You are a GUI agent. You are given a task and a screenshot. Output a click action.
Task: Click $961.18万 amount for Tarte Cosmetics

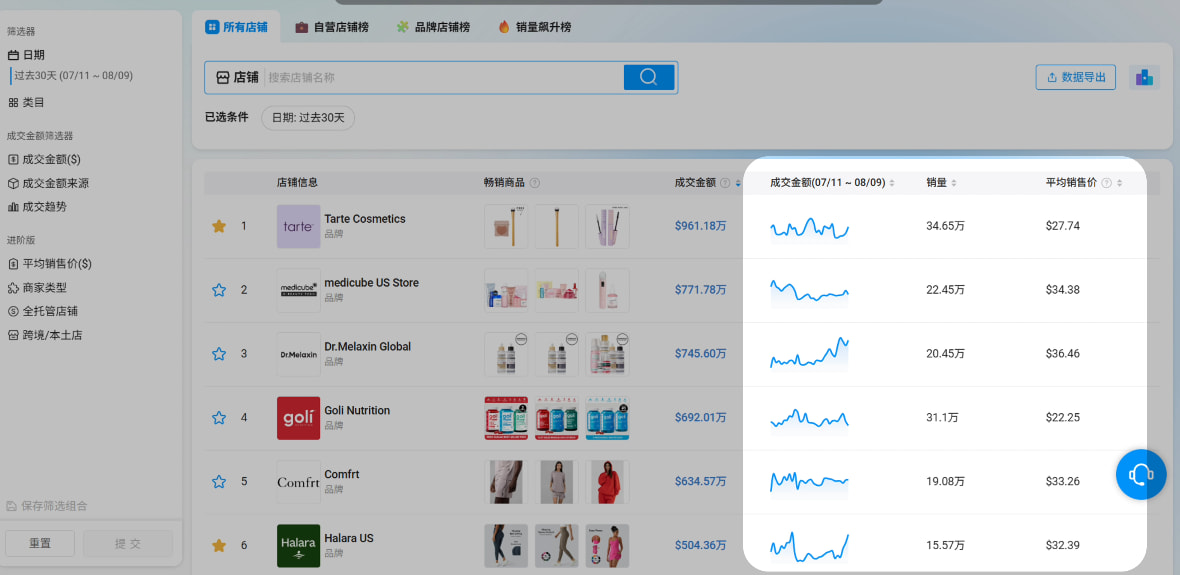pos(701,226)
